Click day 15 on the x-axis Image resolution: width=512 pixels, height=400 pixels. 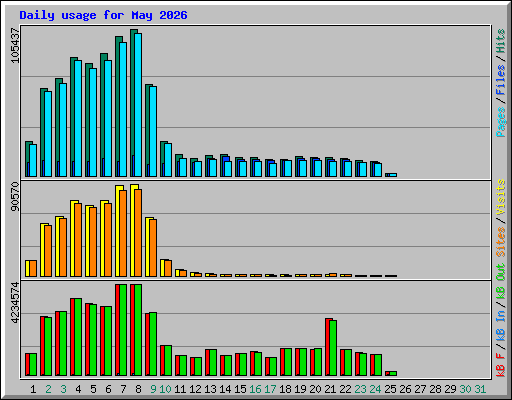pyautogui.click(x=240, y=389)
